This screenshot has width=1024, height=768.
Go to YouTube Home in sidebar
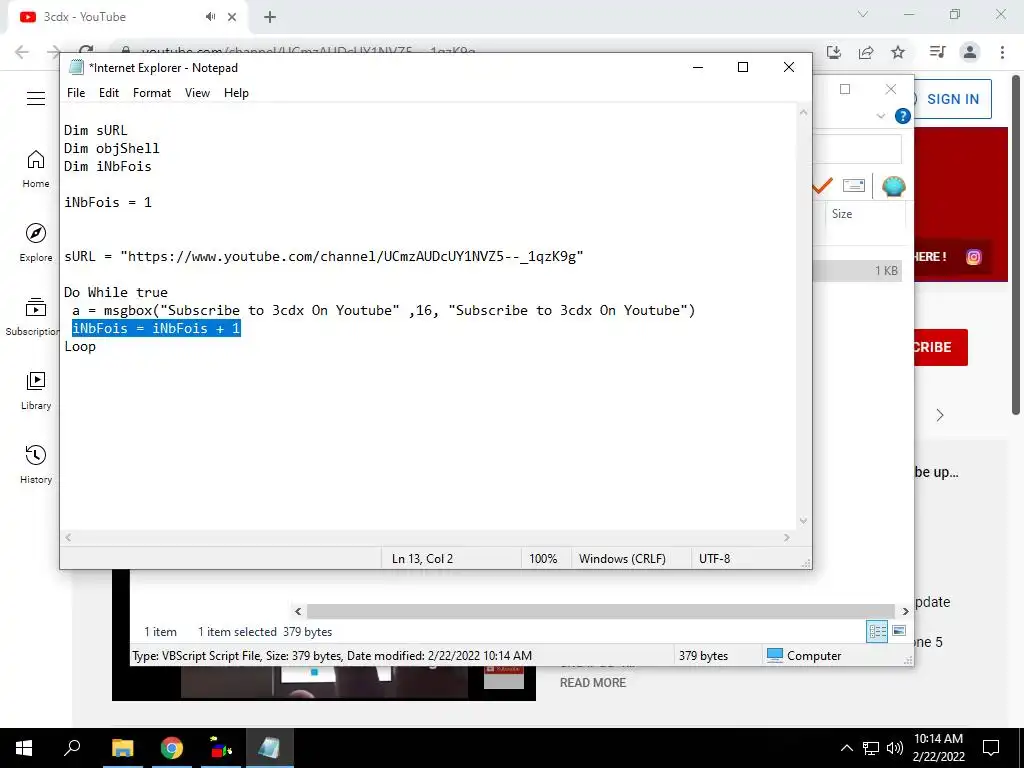click(36, 168)
